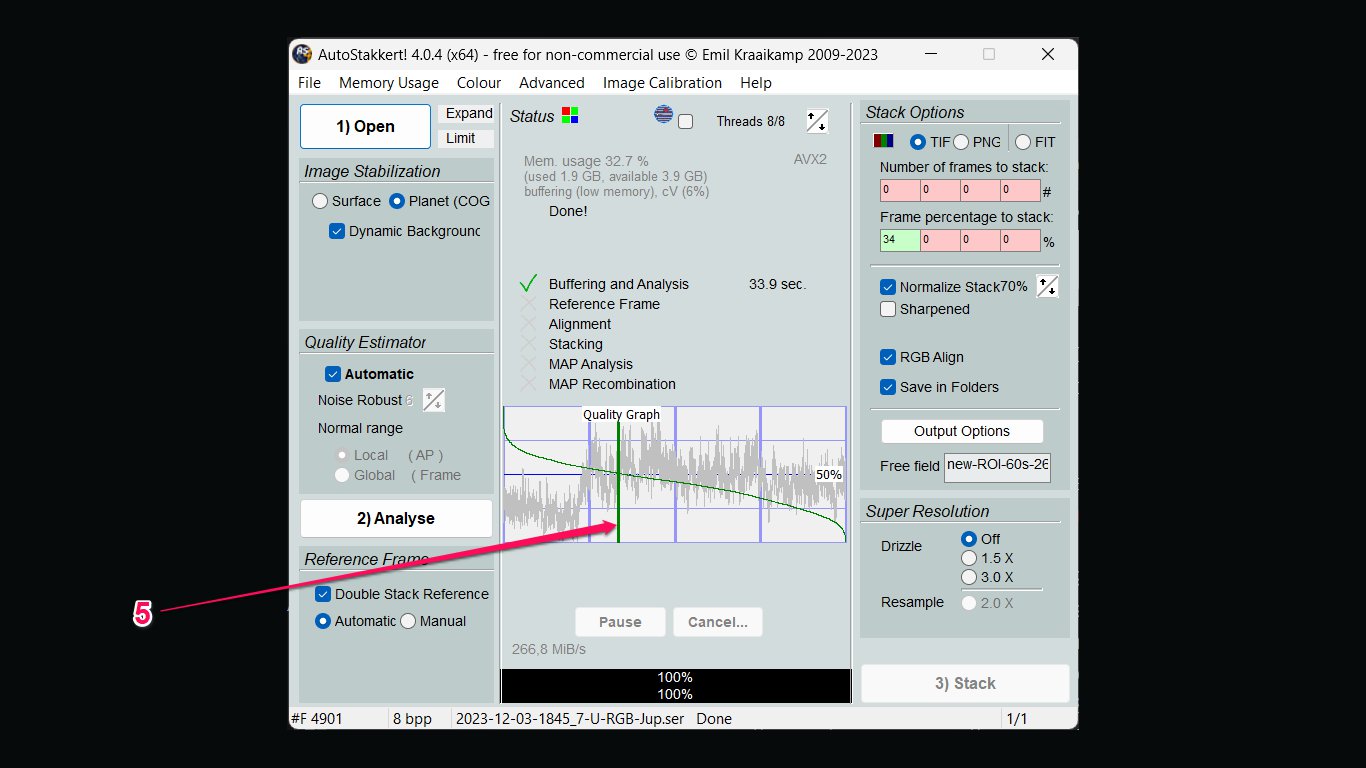Select the Surface stabilization radio button
The width and height of the screenshot is (1366, 768).
click(320, 201)
